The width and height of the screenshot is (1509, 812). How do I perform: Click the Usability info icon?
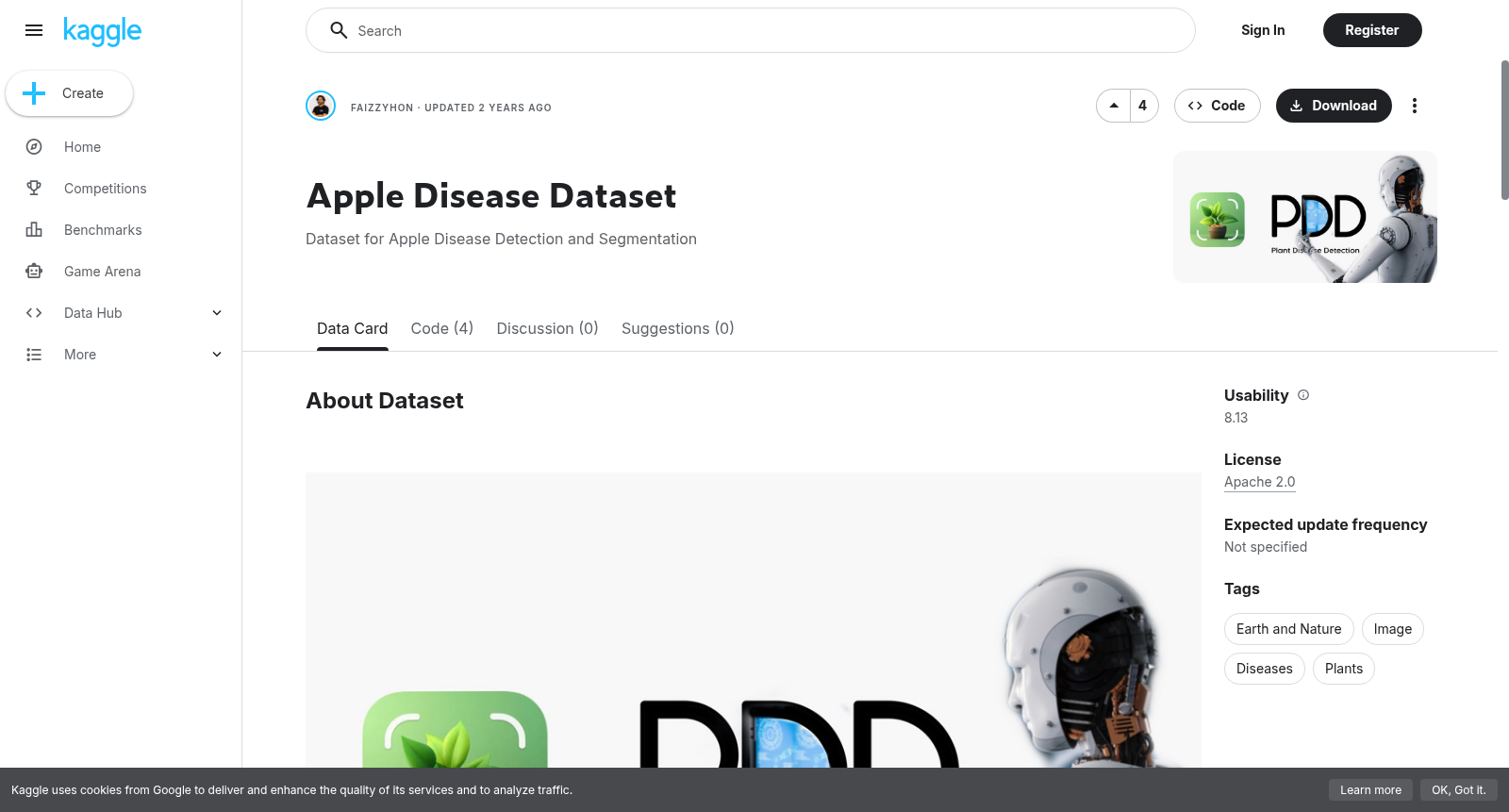1303,395
